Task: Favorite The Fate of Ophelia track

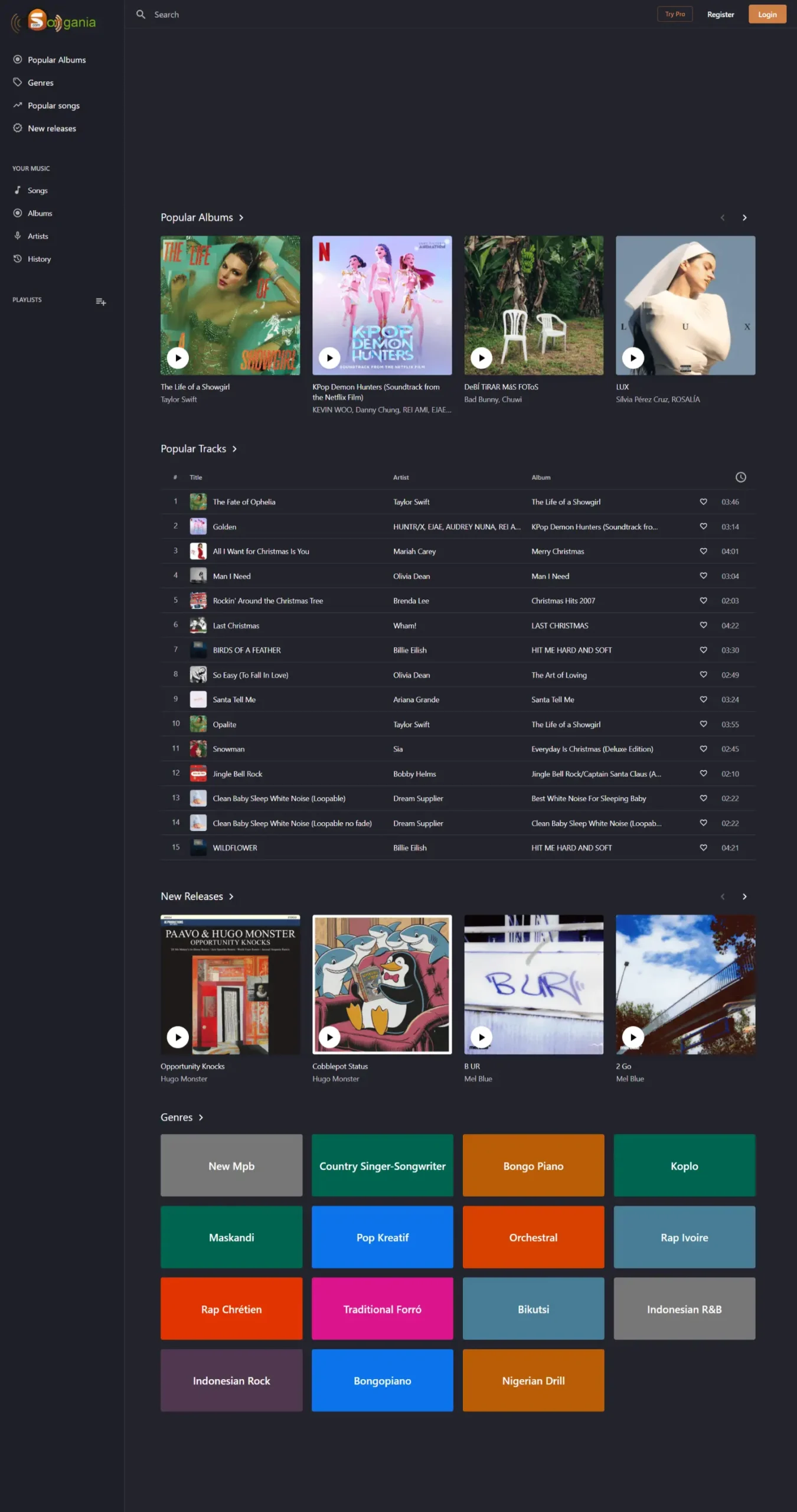Action: click(703, 501)
